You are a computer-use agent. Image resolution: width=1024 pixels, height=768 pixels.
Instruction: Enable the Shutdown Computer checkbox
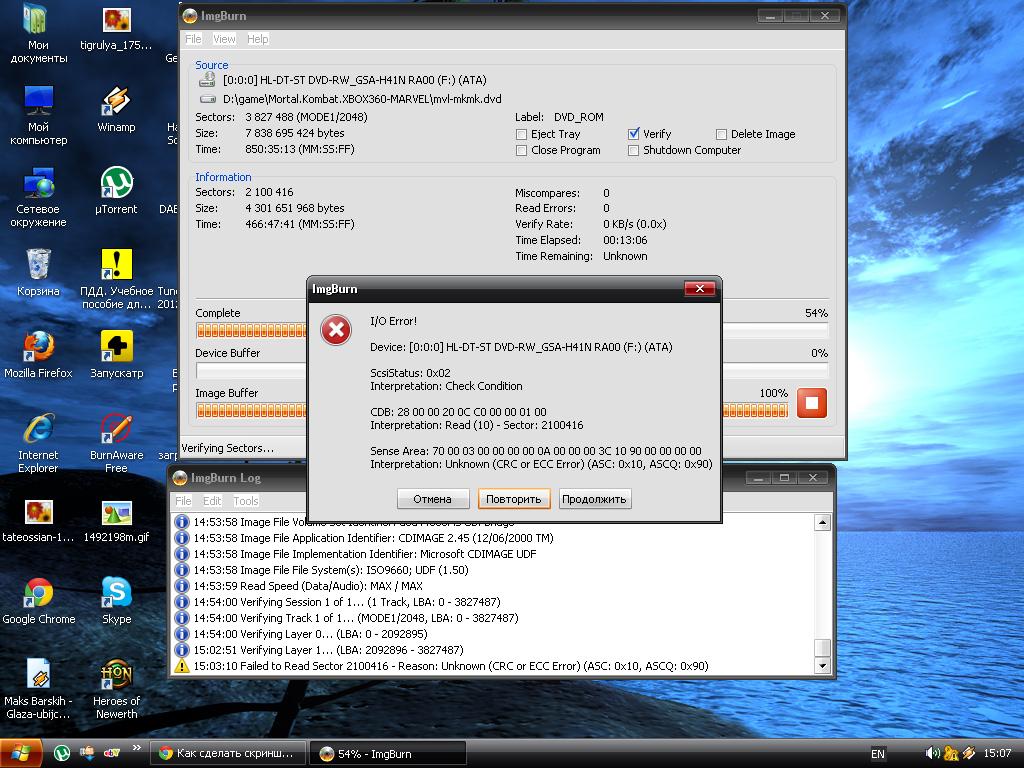click(633, 151)
